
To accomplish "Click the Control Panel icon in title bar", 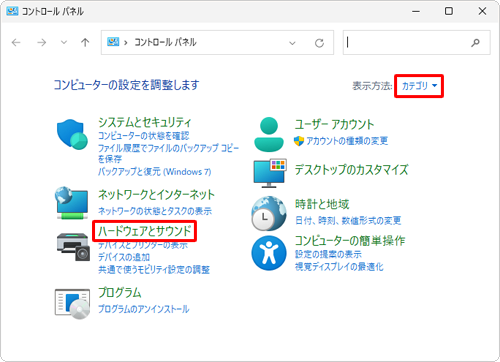I will pyautogui.click(x=12, y=11).
